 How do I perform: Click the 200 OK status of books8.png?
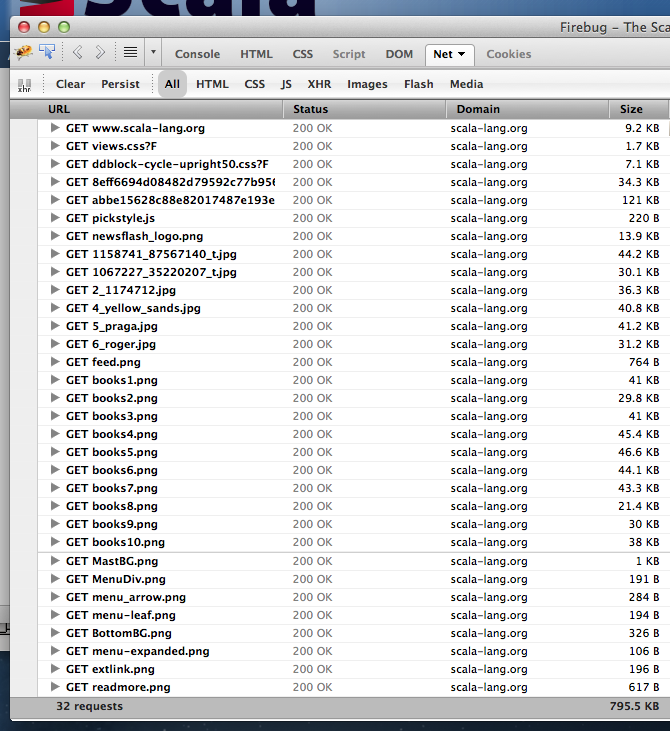point(312,506)
